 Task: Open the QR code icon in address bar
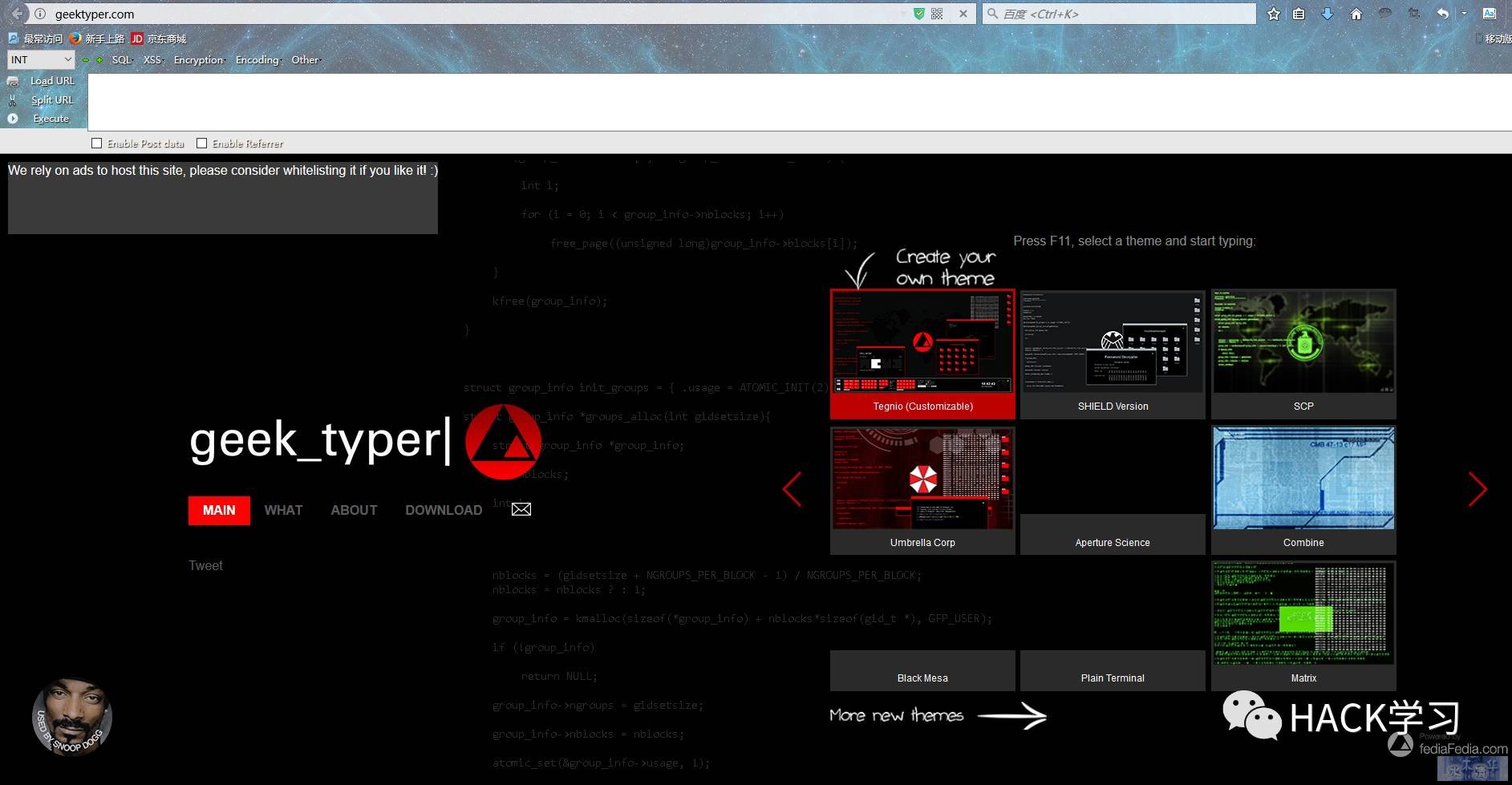[937, 14]
